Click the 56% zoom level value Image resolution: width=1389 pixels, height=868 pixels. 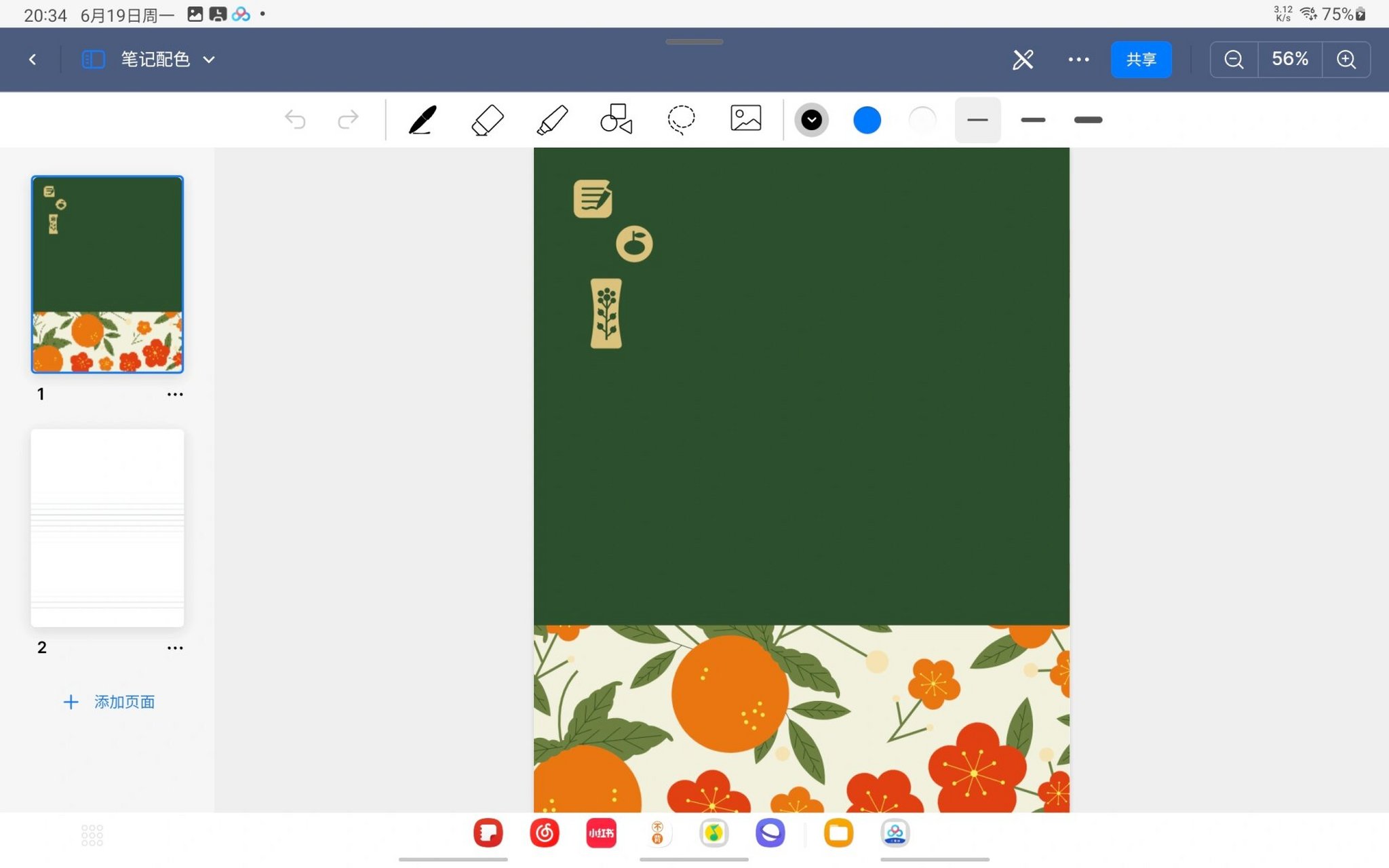click(1290, 59)
